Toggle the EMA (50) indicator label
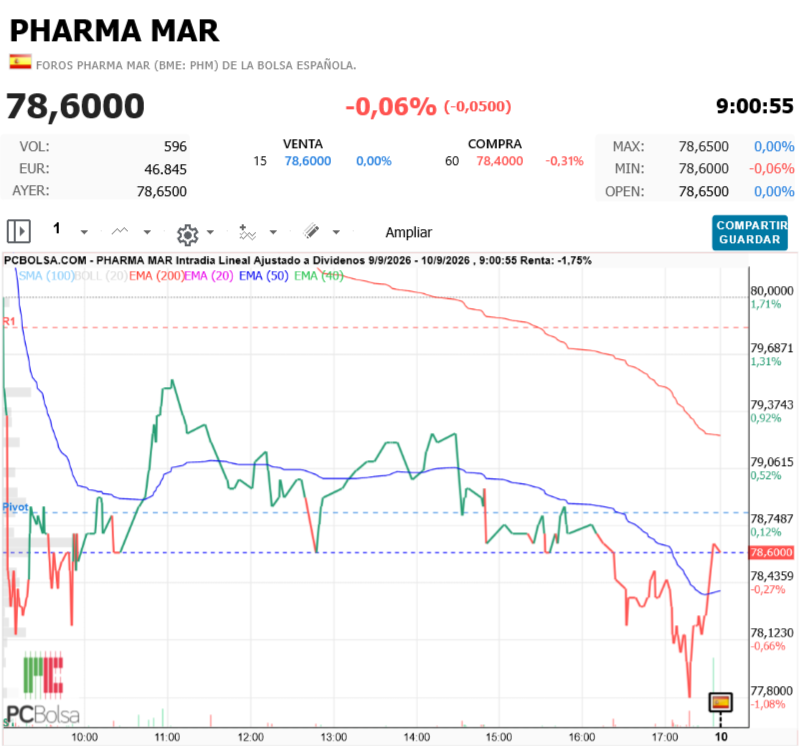800x746 pixels. 264,276
